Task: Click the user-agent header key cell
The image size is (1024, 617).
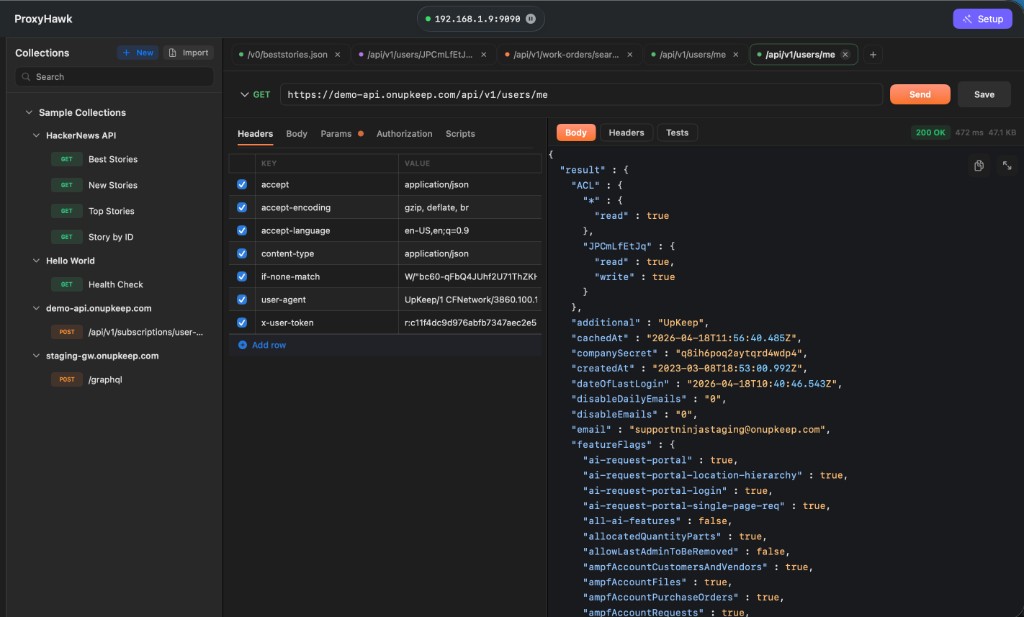Action: pos(327,300)
